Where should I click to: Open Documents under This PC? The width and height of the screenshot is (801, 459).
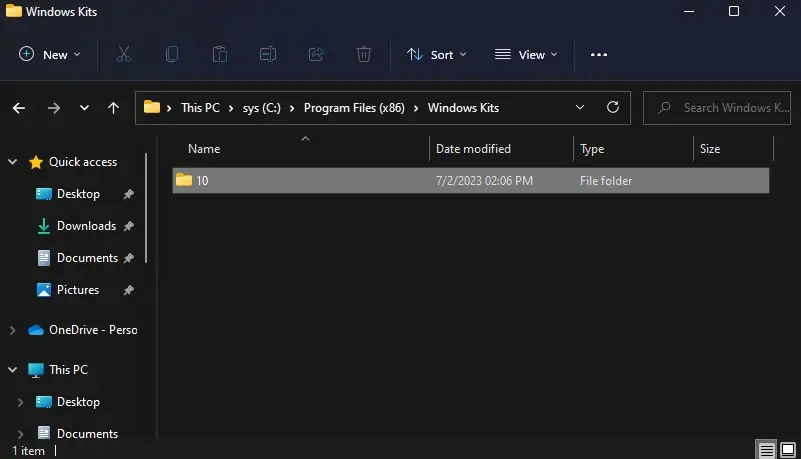click(87, 433)
